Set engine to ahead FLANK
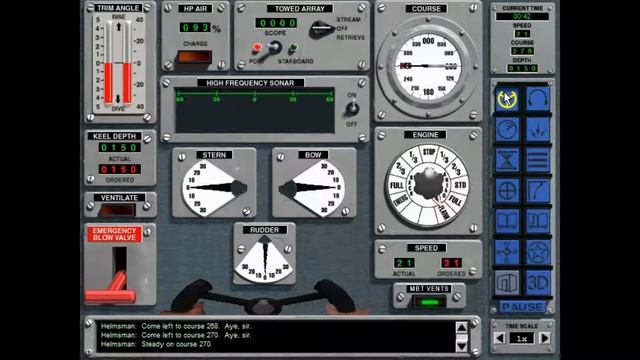This screenshot has height=360, width=640. 444,213
